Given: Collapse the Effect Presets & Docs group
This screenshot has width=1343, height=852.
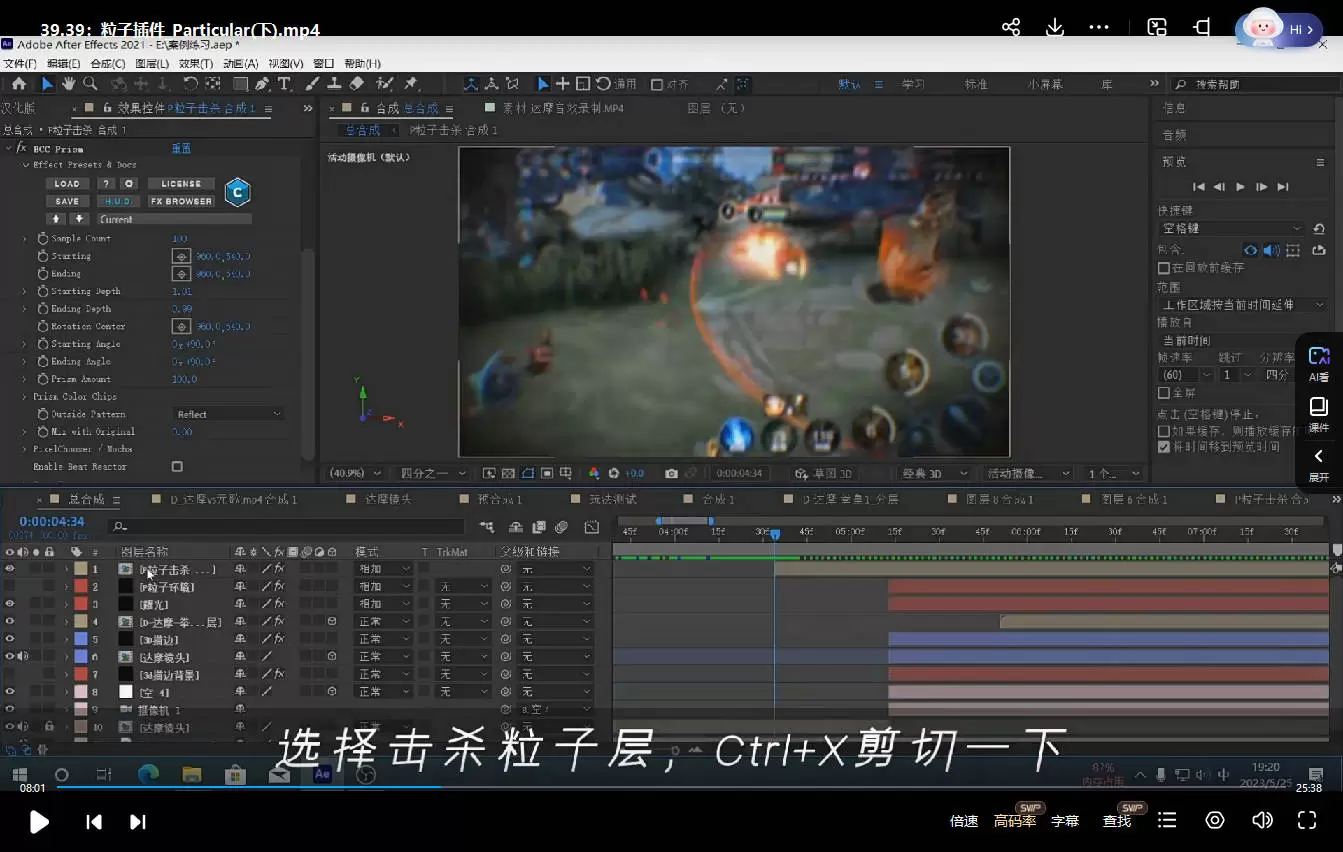Looking at the screenshot, I should [27, 165].
